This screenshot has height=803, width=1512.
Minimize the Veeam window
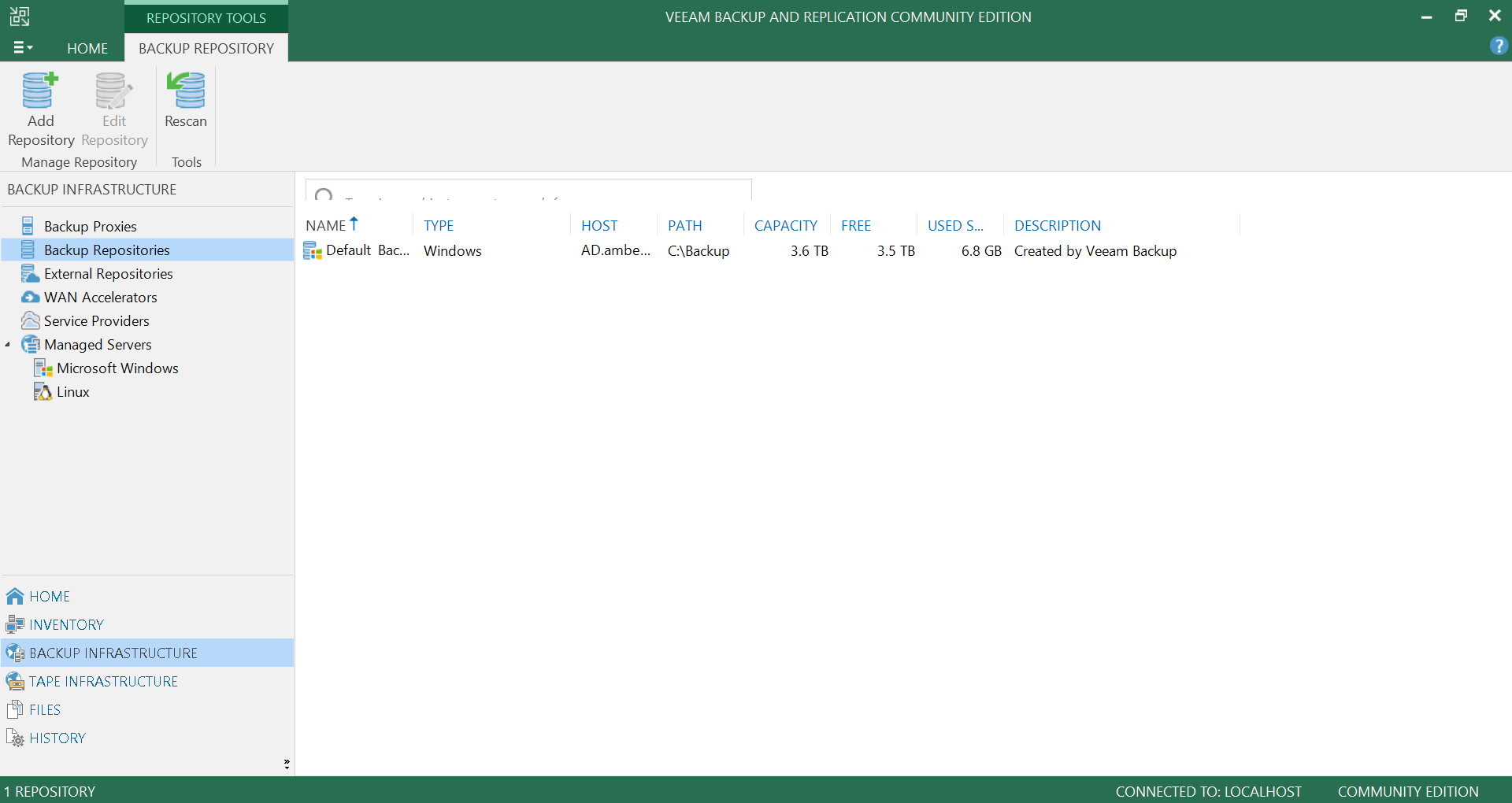(1426, 16)
